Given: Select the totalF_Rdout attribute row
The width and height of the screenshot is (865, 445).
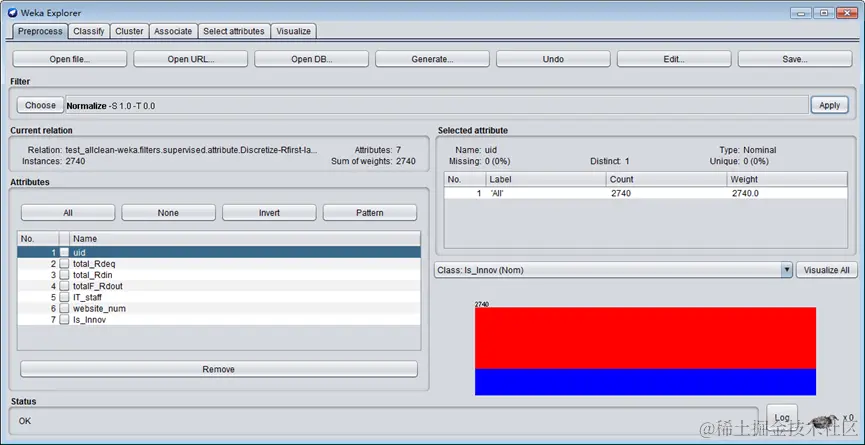Looking at the screenshot, I should (219, 286).
